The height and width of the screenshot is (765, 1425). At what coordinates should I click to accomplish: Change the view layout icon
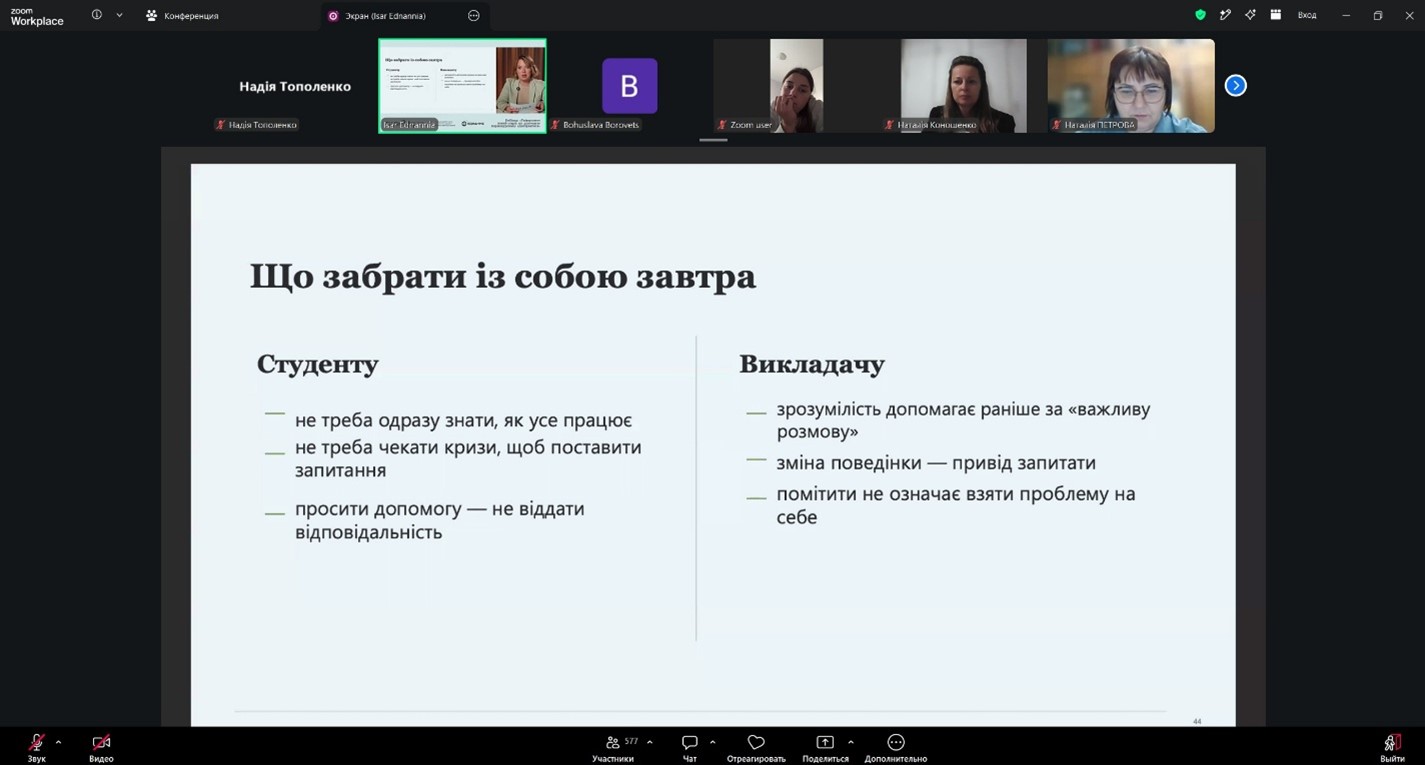(x=1276, y=15)
